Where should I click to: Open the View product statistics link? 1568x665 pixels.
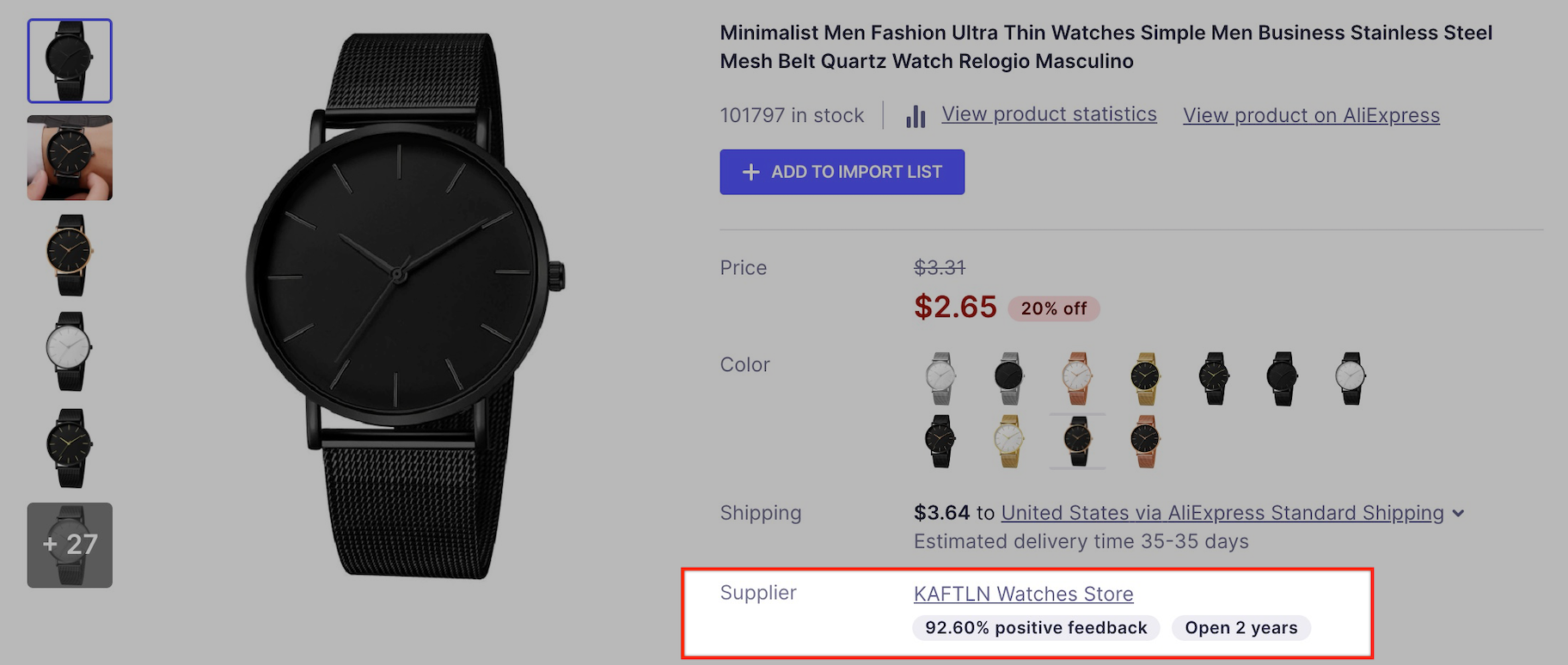click(x=1049, y=114)
